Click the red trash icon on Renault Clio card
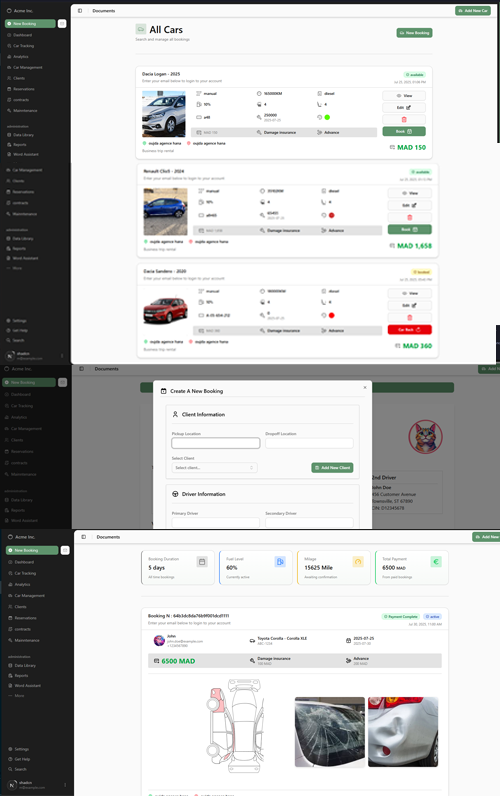 409,217
